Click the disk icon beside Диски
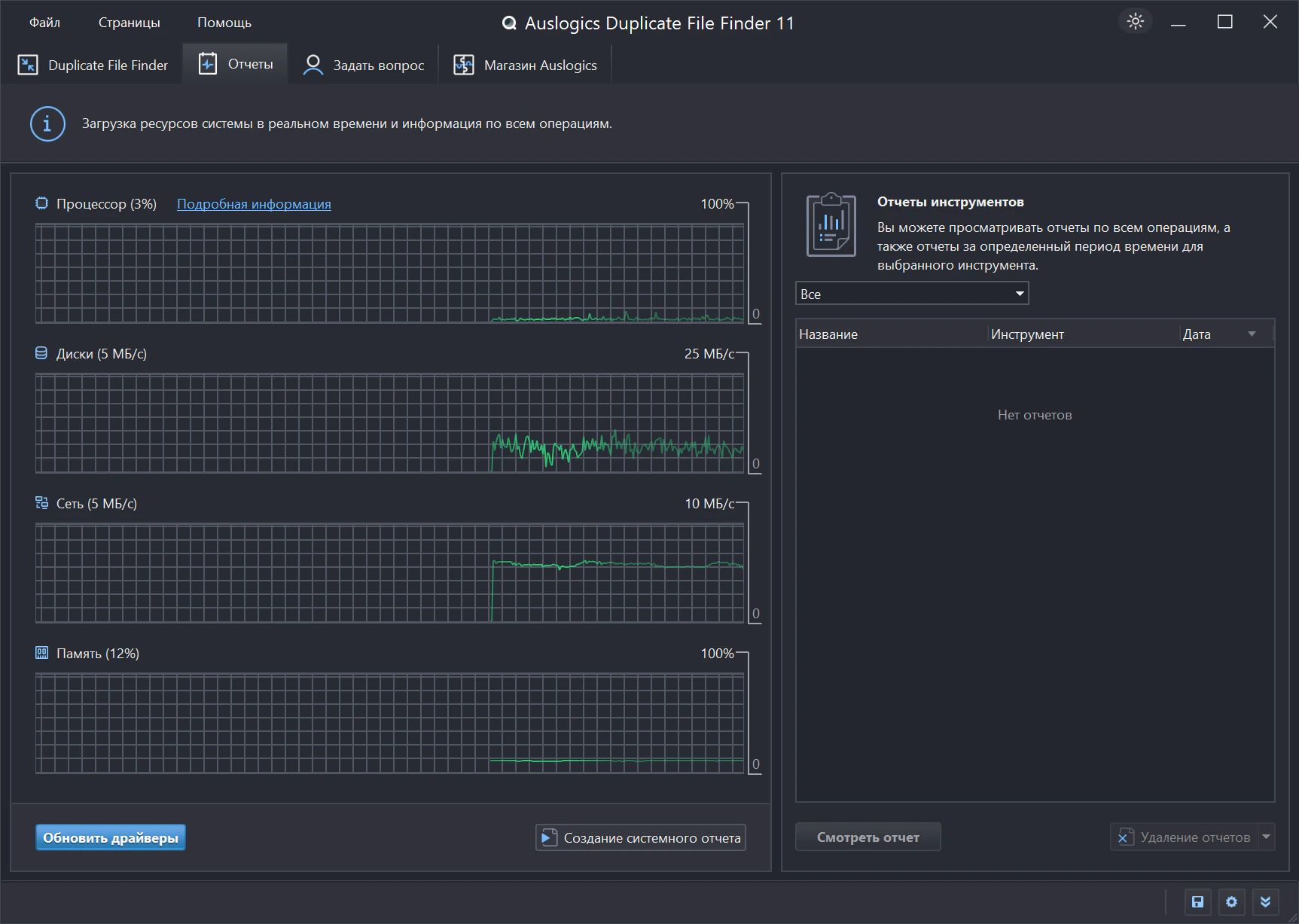 click(41, 353)
